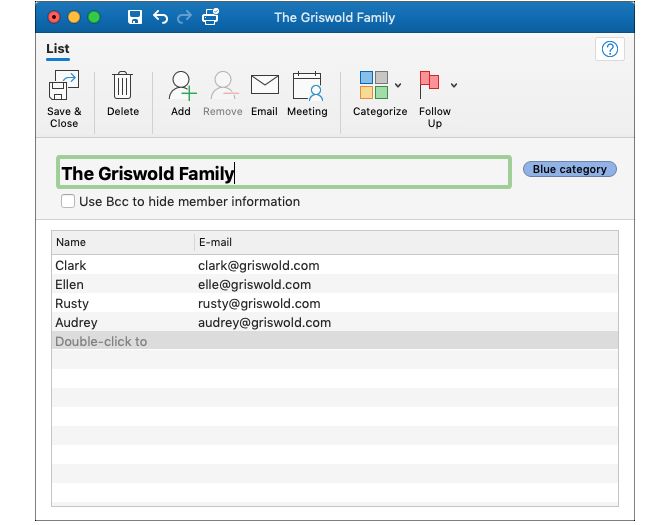This screenshot has width=670, height=525.
Task: Click the Categorize colored squares icon
Action: pos(373,86)
